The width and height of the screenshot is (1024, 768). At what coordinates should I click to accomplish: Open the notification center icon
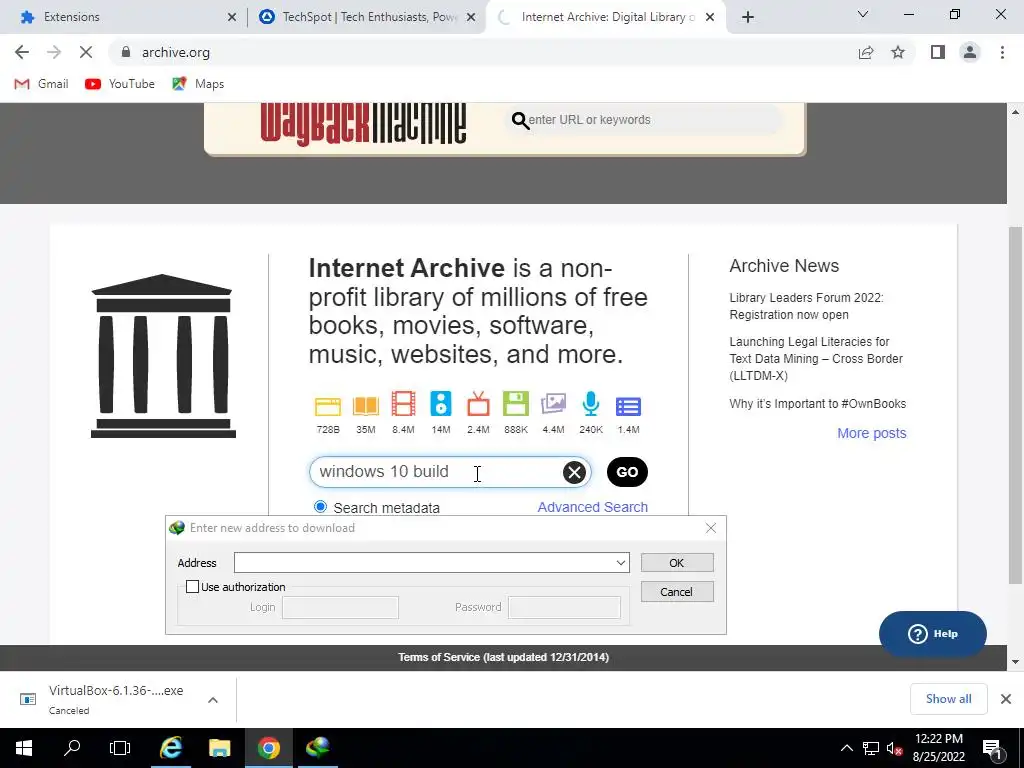[x=993, y=748]
